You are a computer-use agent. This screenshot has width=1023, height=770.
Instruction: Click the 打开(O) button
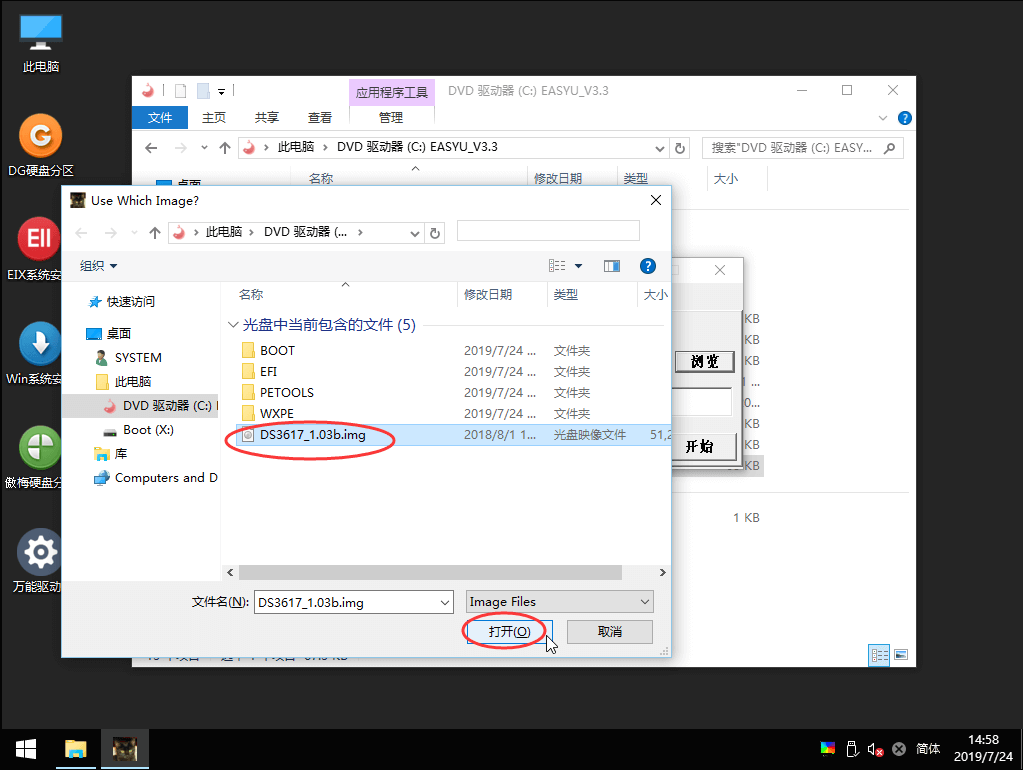point(504,631)
